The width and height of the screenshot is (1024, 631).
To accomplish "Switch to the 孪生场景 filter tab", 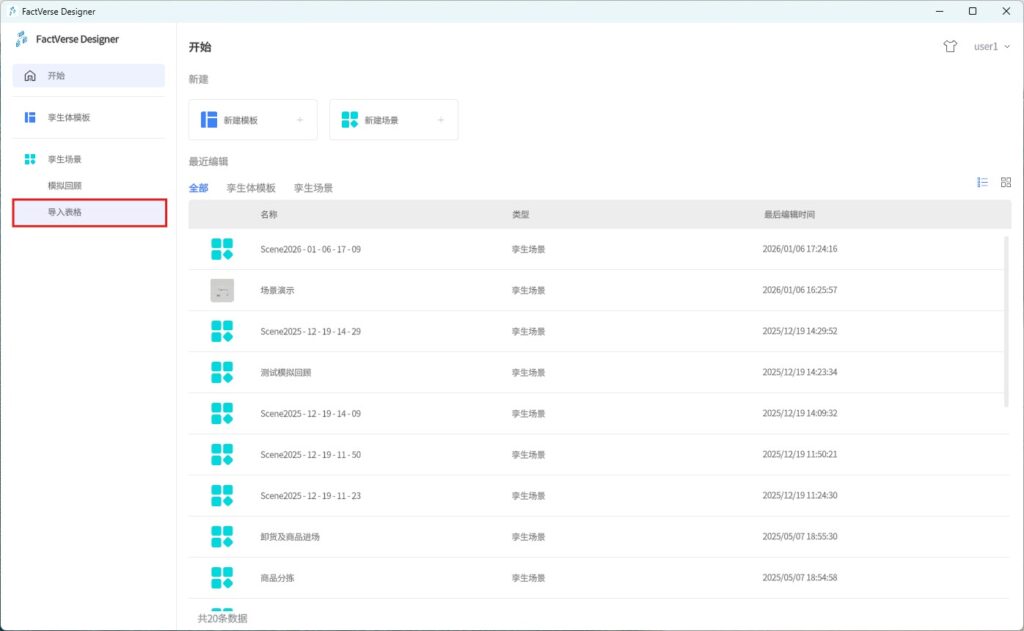I will click(313, 188).
